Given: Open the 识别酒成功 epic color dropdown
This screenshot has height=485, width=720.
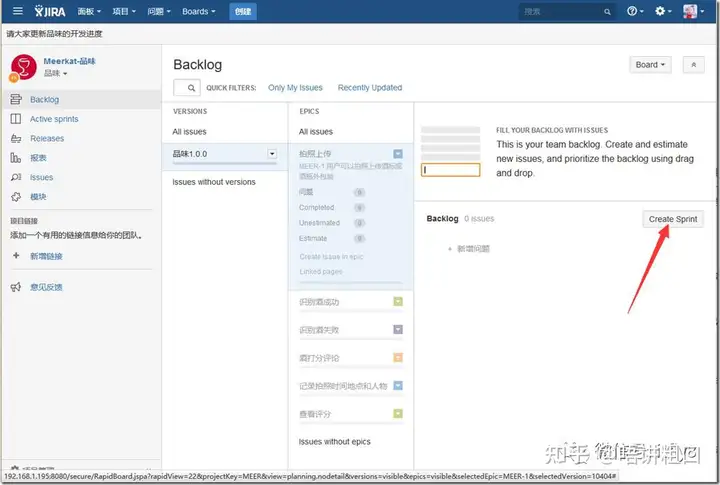Looking at the screenshot, I should pyautogui.click(x=398, y=301).
